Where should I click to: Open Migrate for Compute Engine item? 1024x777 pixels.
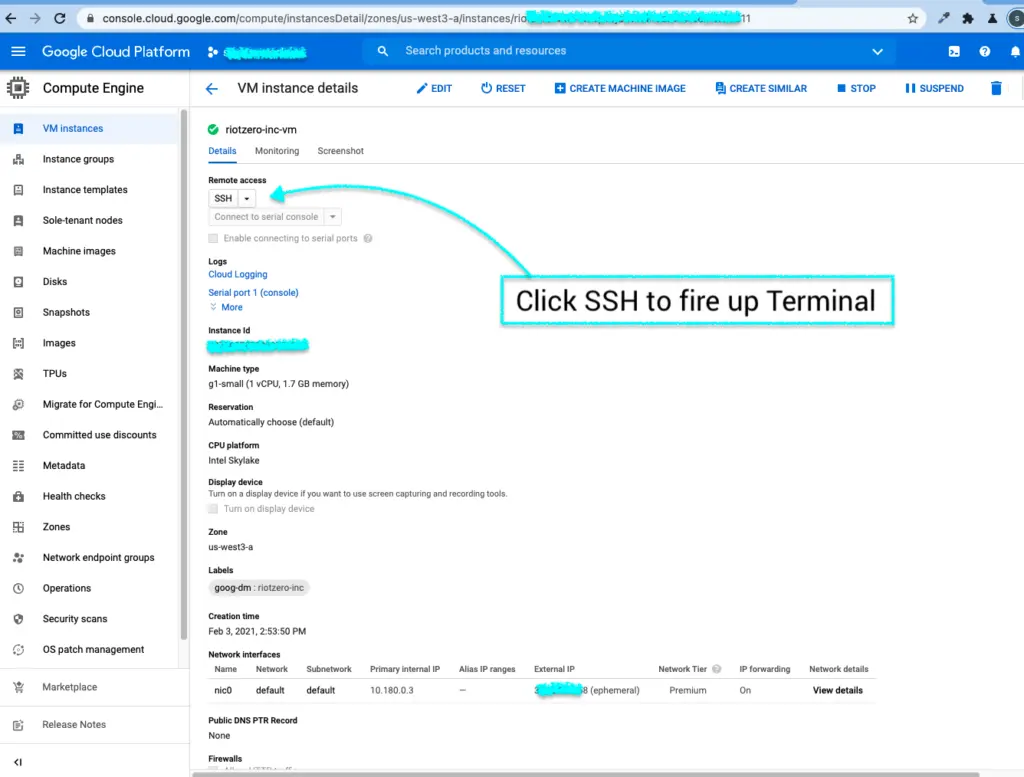(103, 405)
